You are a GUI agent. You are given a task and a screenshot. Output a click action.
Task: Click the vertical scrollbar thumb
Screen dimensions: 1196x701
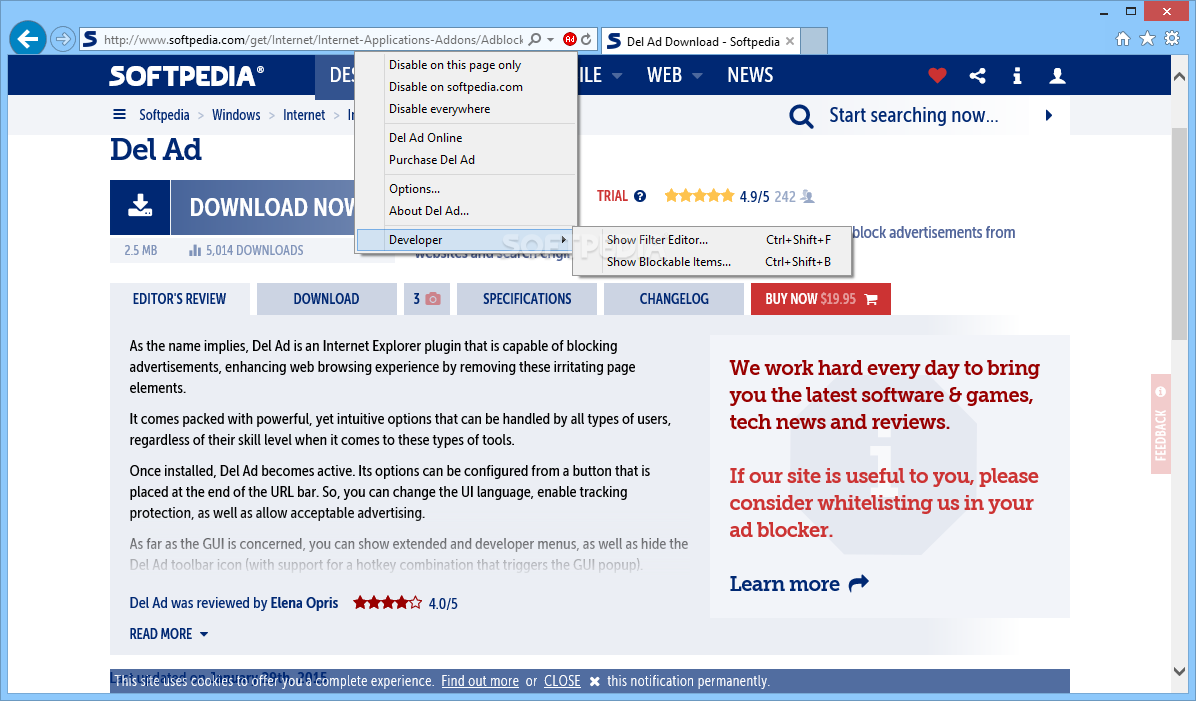(1179, 233)
